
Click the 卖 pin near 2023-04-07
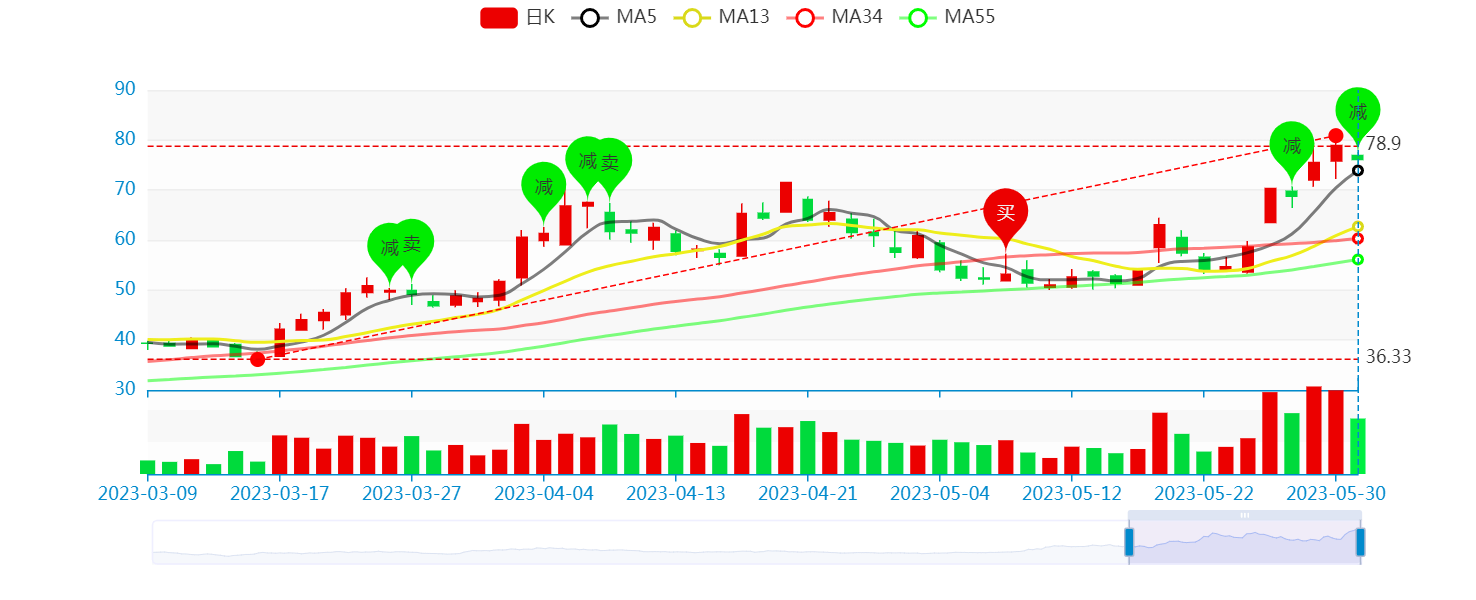pos(609,165)
